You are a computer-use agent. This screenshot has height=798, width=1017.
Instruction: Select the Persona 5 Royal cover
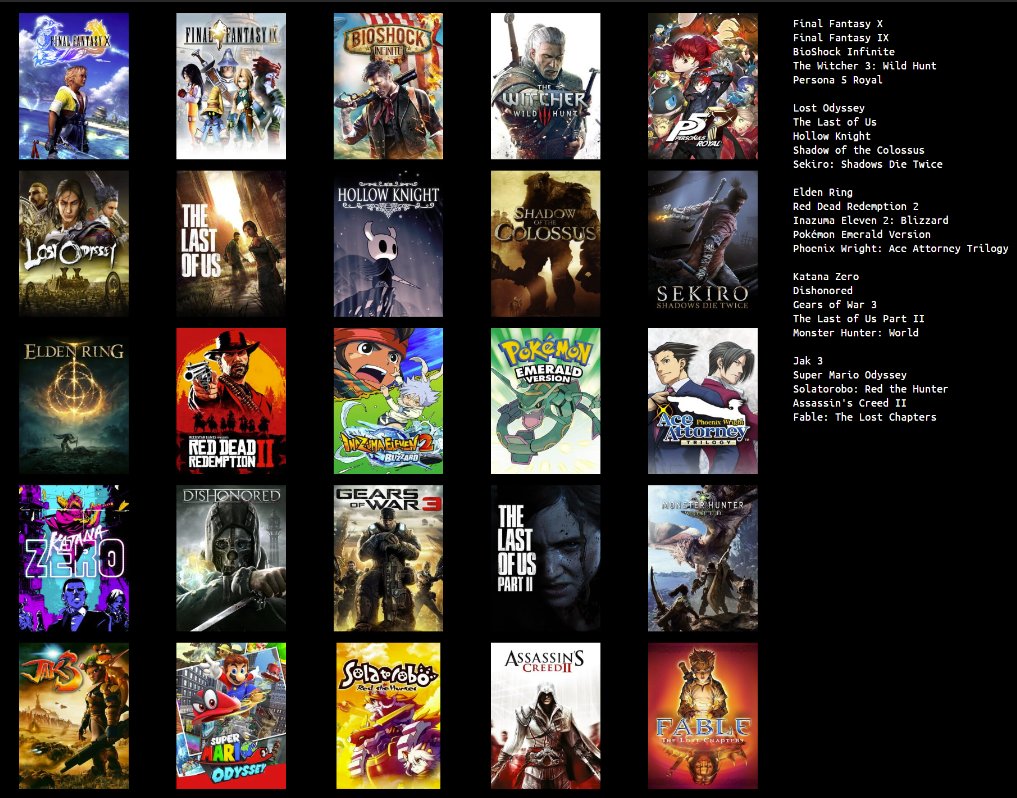[x=702, y=86]
